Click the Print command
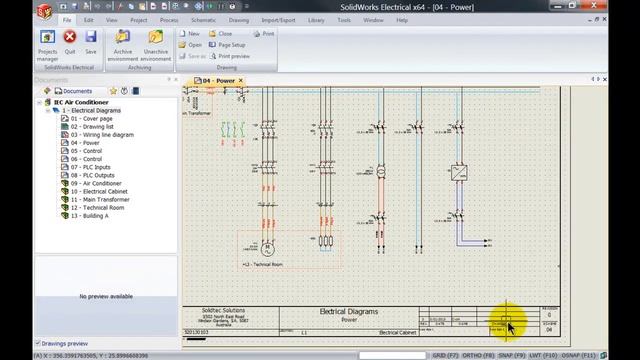The width and height of the screenshot is (640, 360). click(264, 33)
